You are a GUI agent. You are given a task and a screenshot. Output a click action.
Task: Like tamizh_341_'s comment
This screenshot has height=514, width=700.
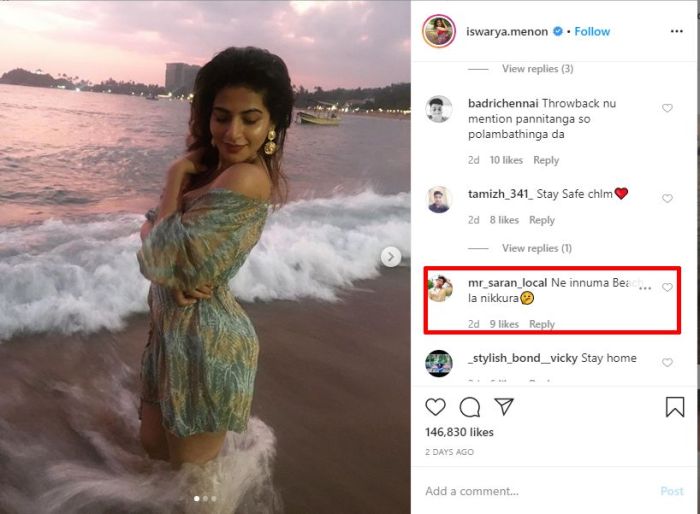(667, 199)
